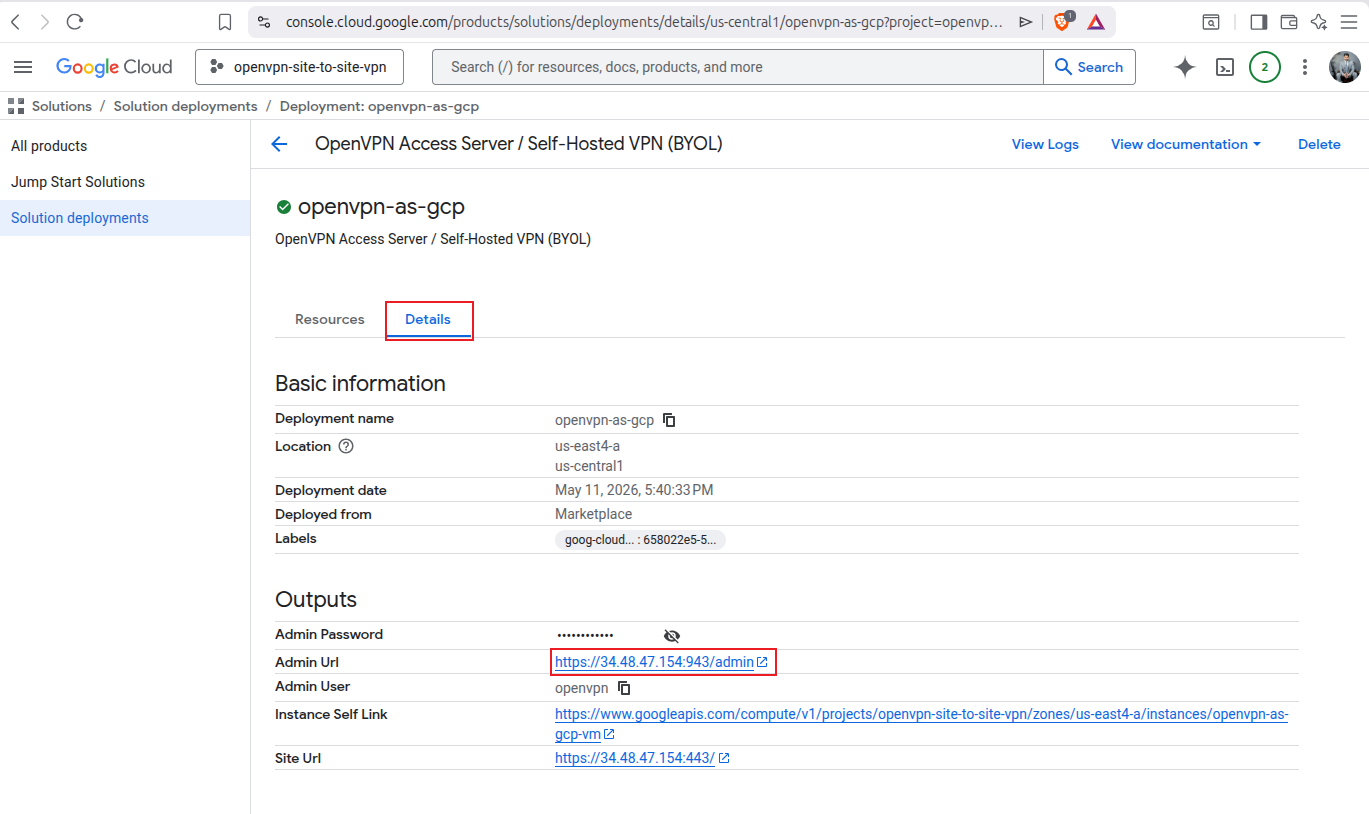Viewport: 1369px width, 814px height.
Task: Delete the deployment
Action: 1319,144
